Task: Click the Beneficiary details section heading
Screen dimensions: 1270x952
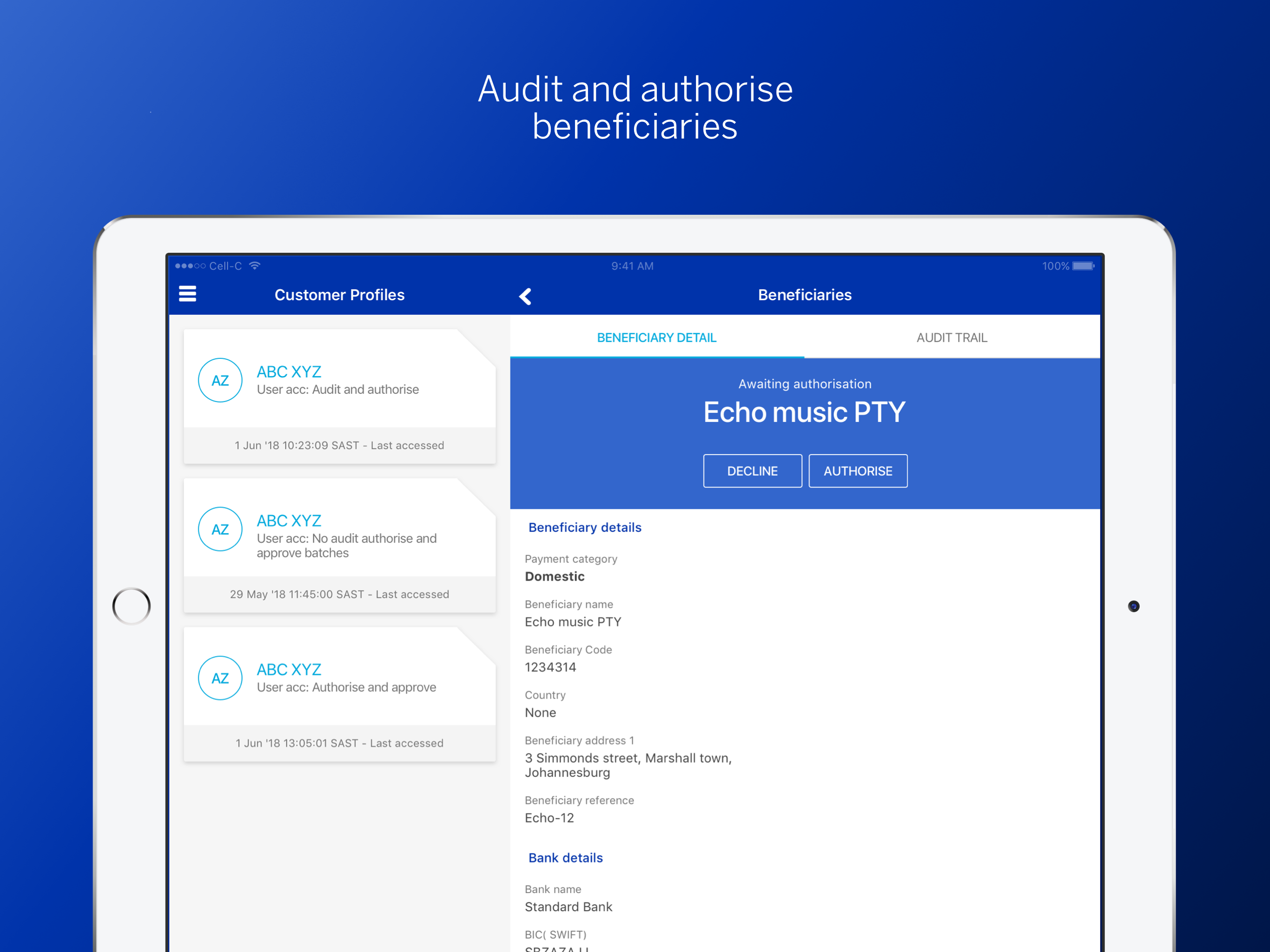Action: point(584,527)
